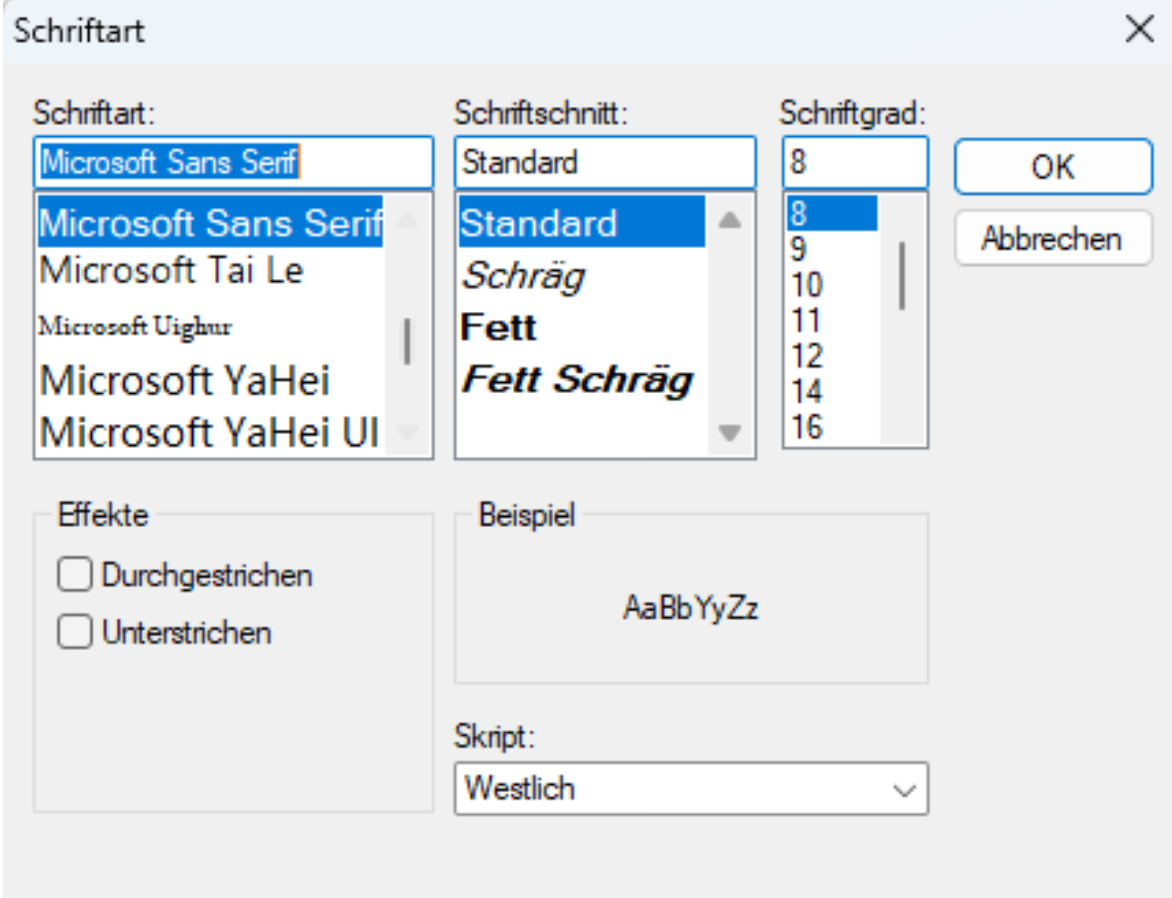Image resolution: width=1172 pixels, height=898 pixels.
Task: Select size 8 in size list
Action: point(832,213)
